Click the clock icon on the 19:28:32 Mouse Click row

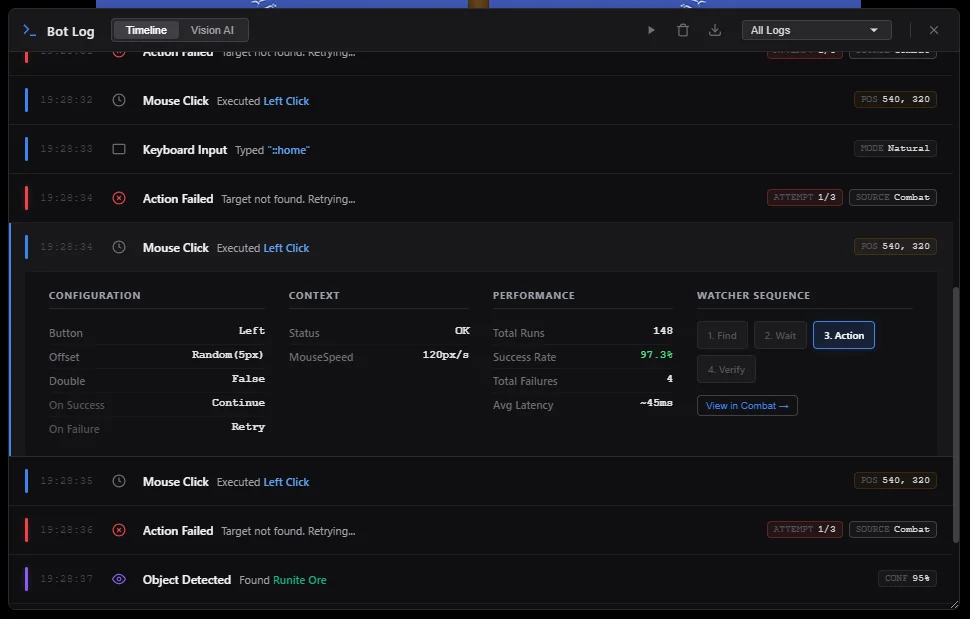tap(119, 100)
